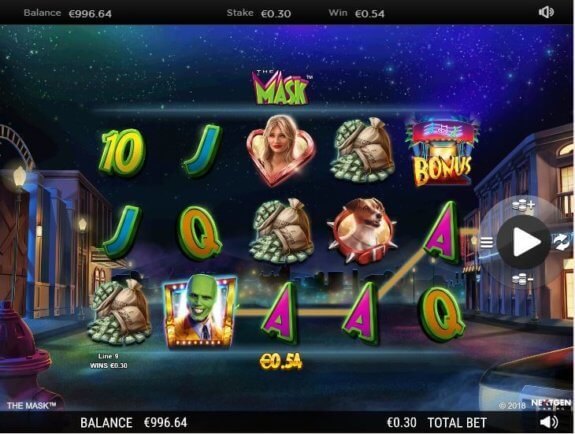The image size is (575, 434).
Task: Mute sound via top-right speaker icon
Action: pos(546,12)
